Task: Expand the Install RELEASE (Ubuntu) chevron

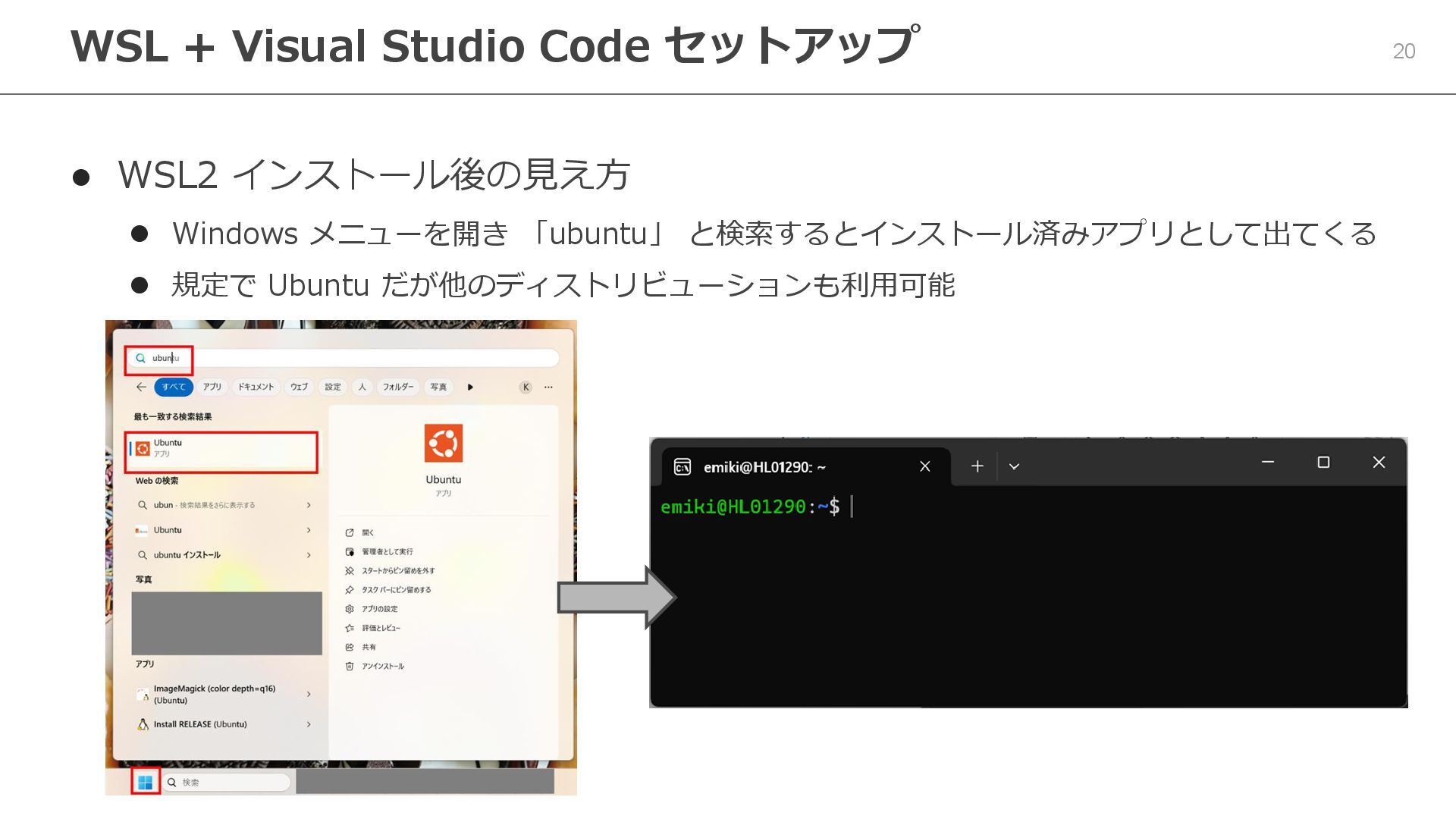Action: 309,724
